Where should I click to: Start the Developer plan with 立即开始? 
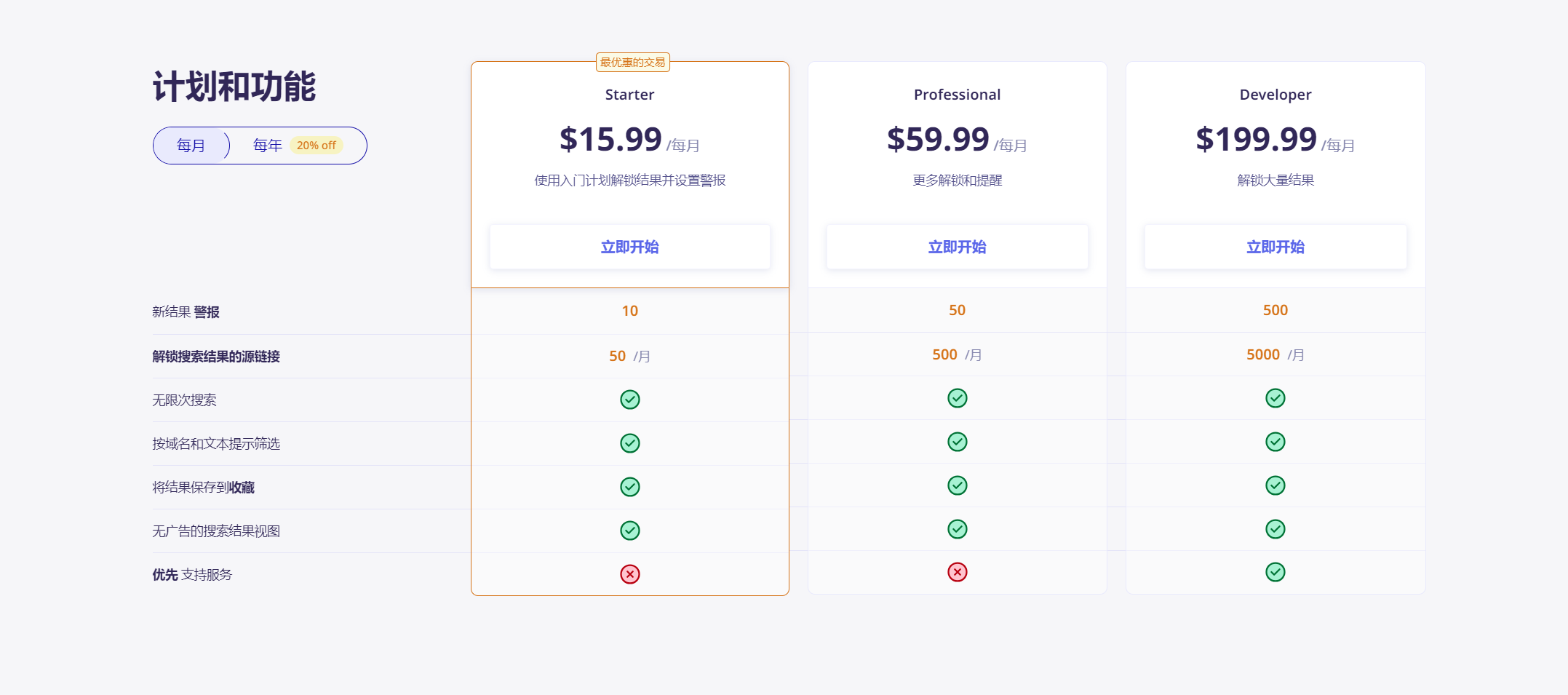point(1275,247)
